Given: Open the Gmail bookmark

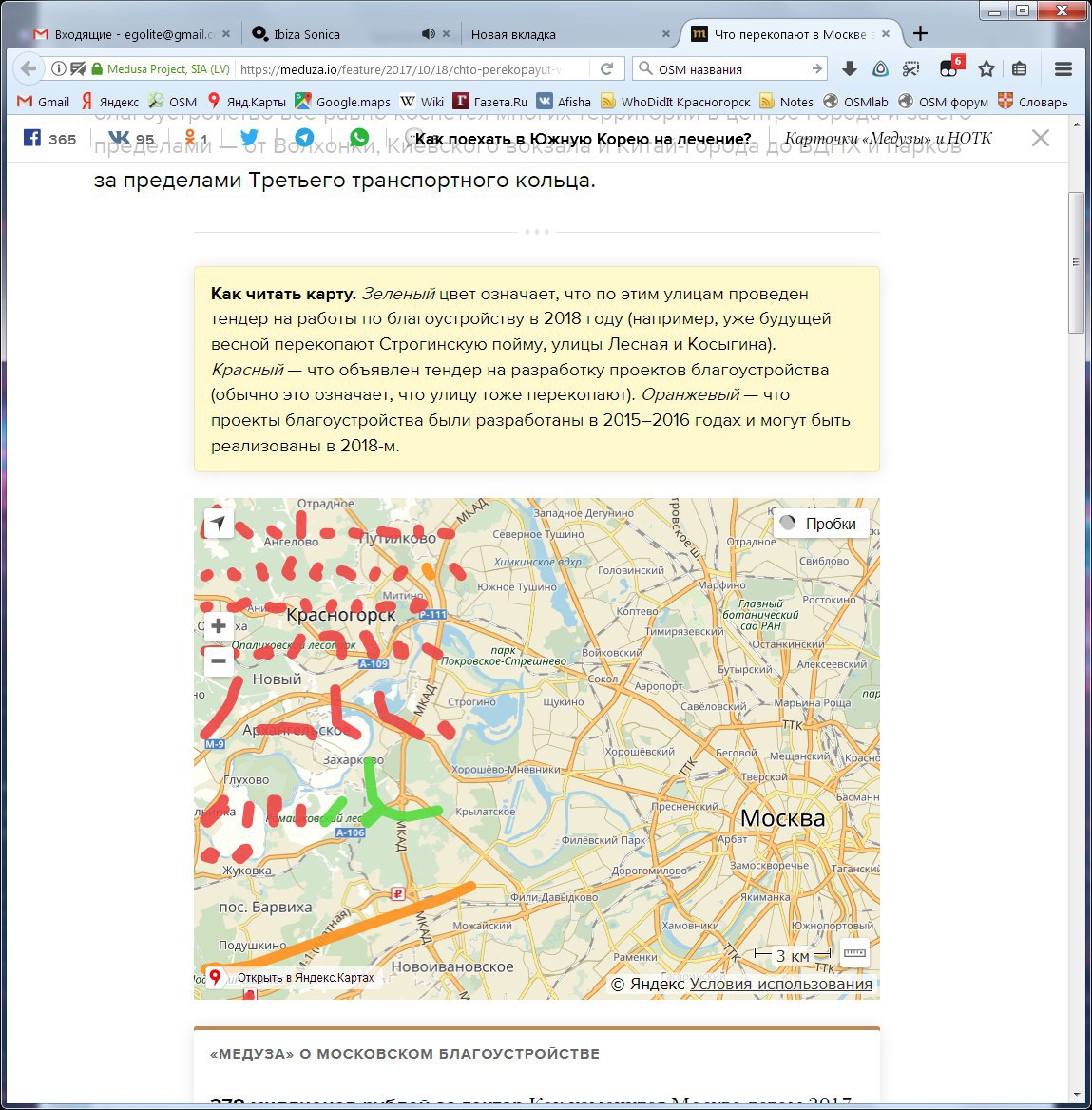Looking at the screenshot, I should click(44, 102).
